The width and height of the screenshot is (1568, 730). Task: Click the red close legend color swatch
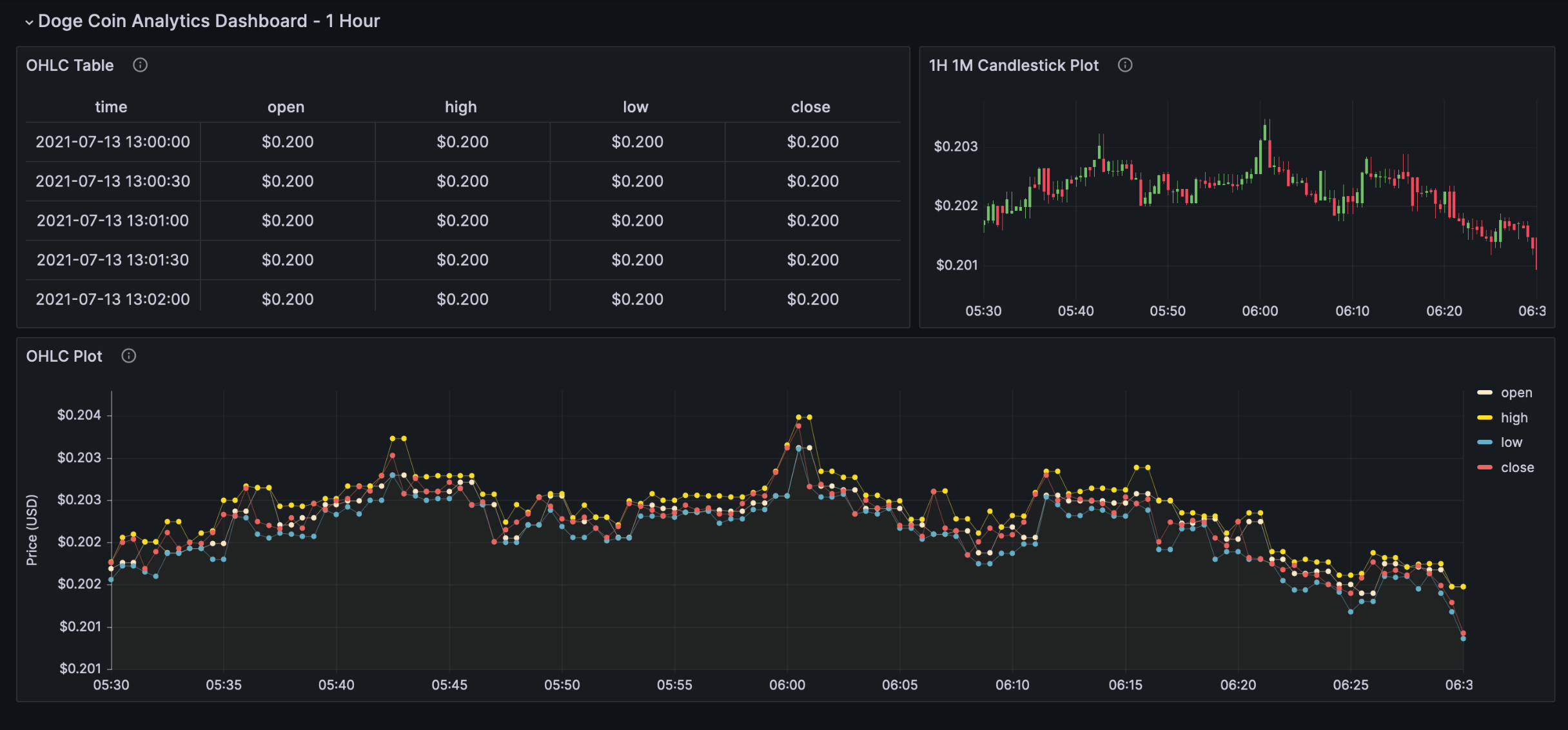point(1485,468)
